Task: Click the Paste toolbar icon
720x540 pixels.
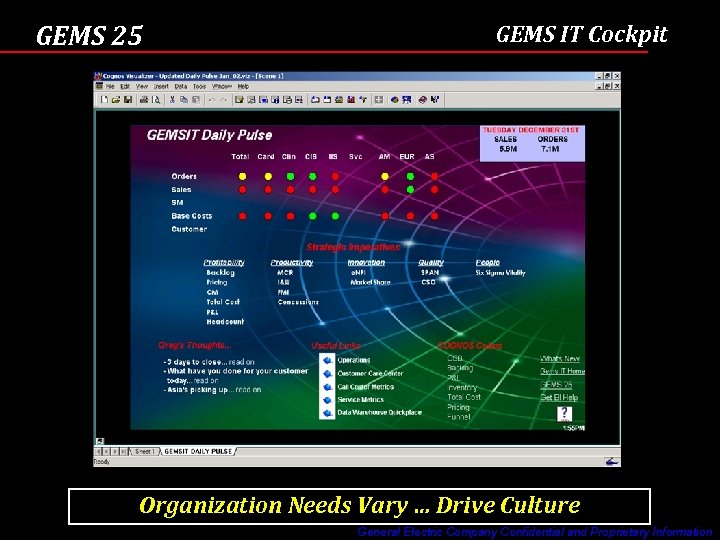Action: 196,100
